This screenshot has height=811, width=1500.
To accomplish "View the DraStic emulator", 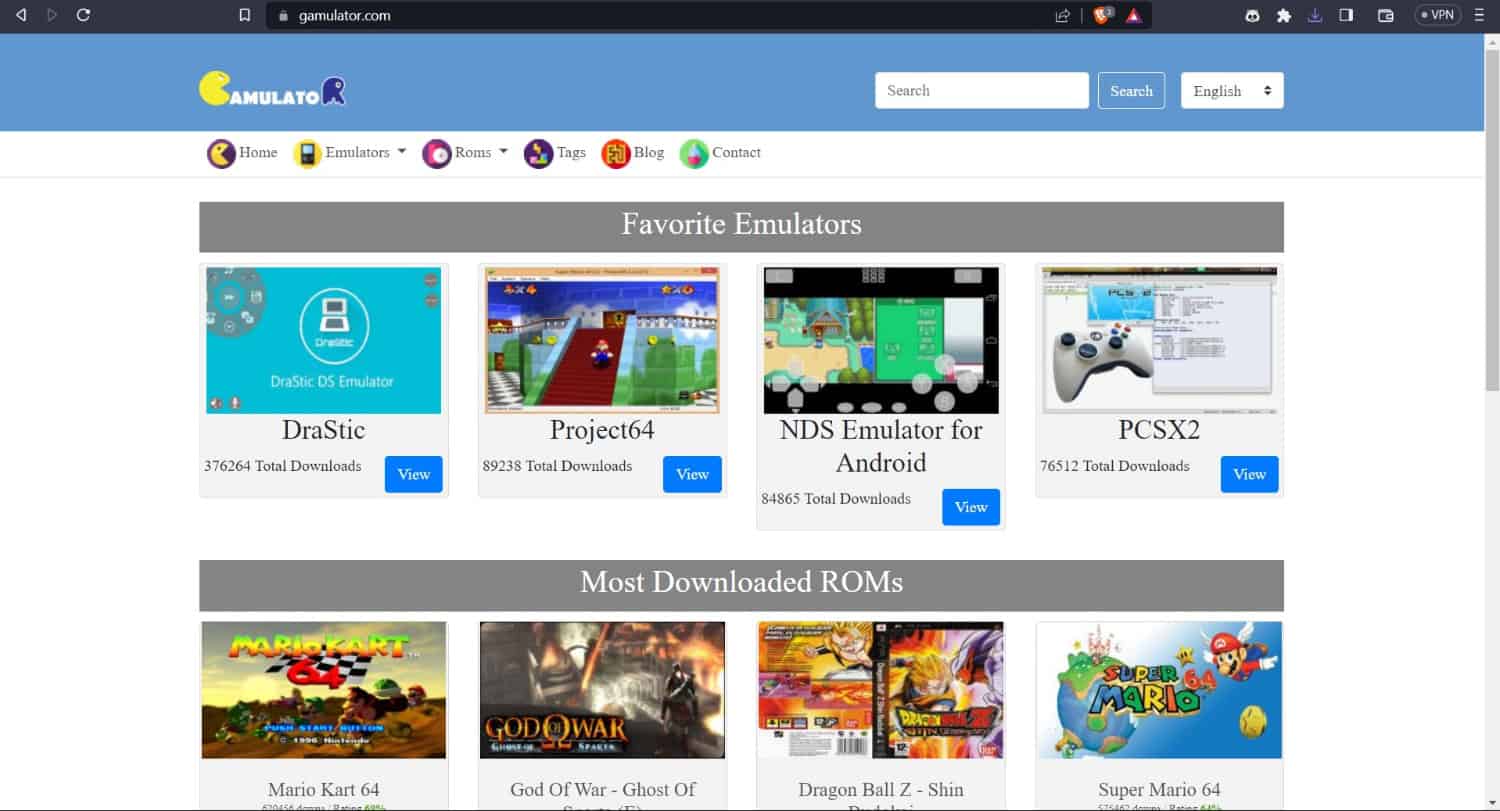I will click(413, 474).
